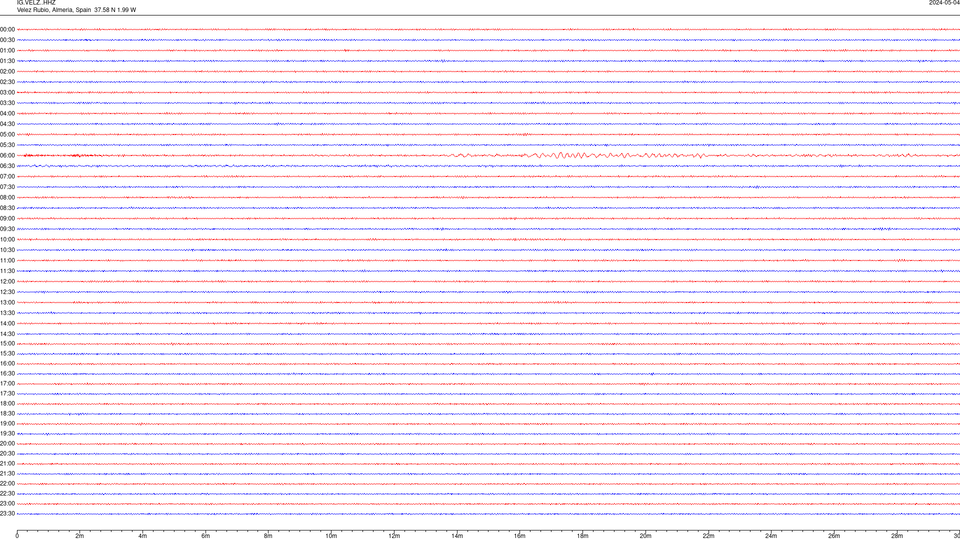960x540 pixels.
Task: Select the 08:00 time label
Action: pyautogui.click(x=7, y=198)
